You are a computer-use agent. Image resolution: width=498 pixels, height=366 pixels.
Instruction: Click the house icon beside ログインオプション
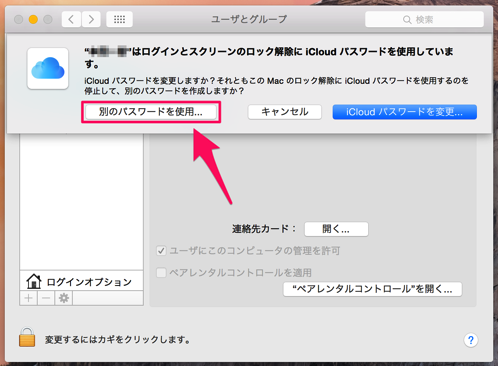[x=34, y=281]
